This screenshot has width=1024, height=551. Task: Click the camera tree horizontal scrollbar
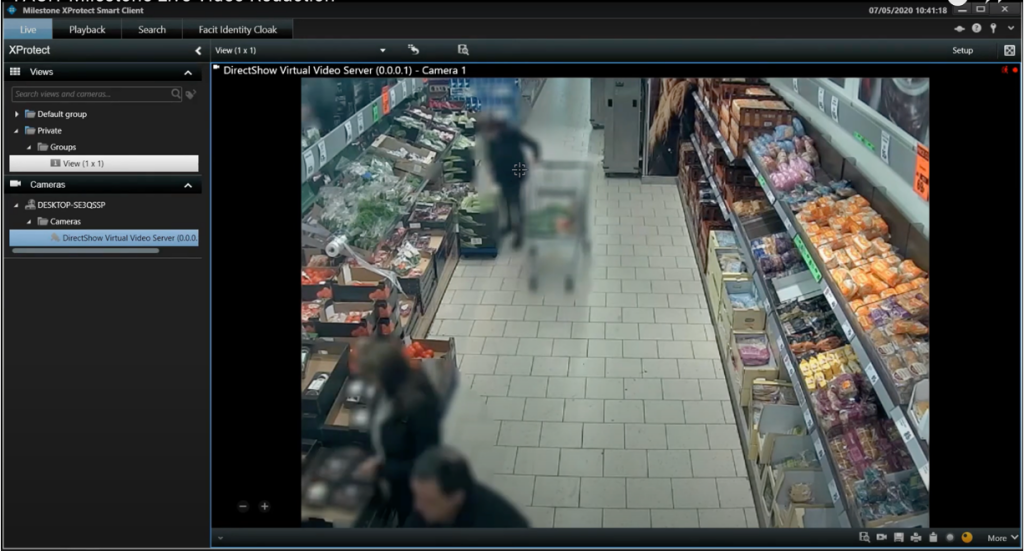pos(86,250)
